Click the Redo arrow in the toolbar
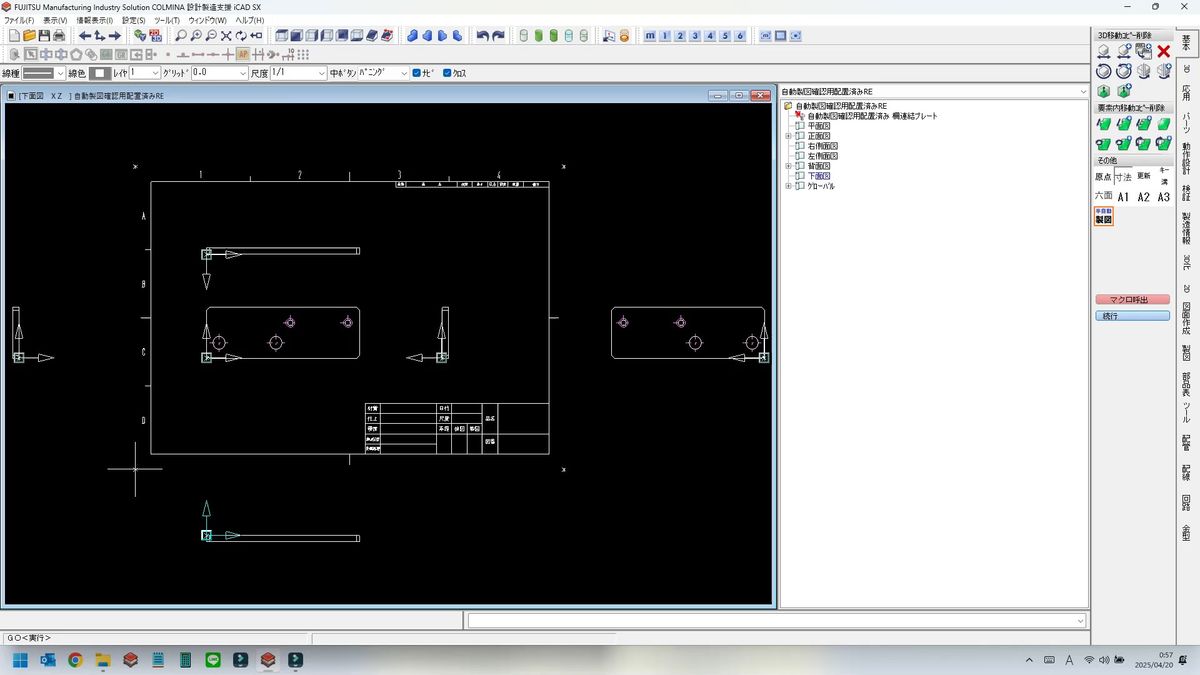This screenshot has height=675, width=1200. [498, 36]
